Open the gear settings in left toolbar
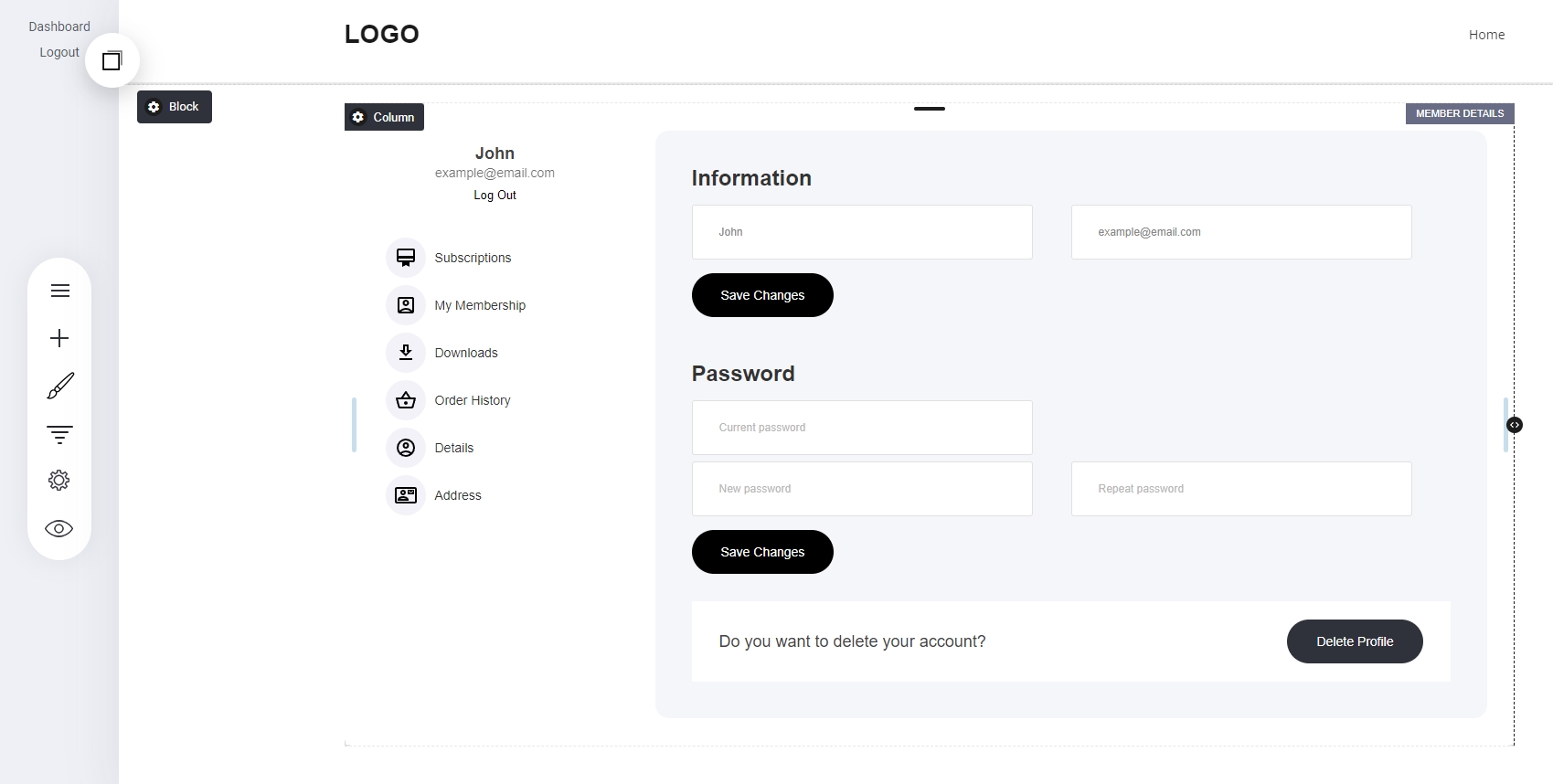1553x784 pixels. click(59, 481)
